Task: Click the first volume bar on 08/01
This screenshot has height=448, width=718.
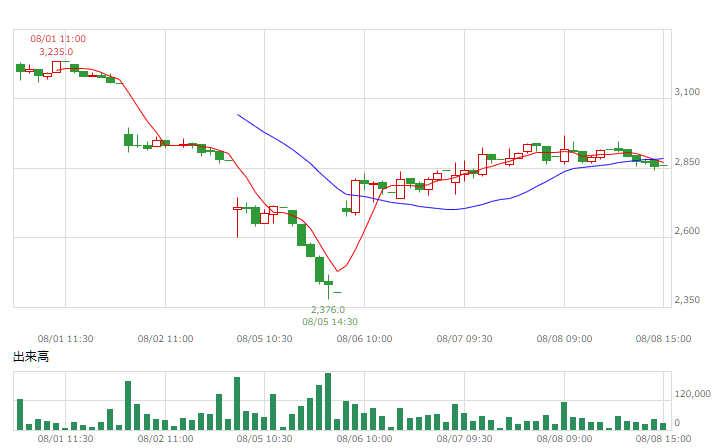Action: pos(20,415)
